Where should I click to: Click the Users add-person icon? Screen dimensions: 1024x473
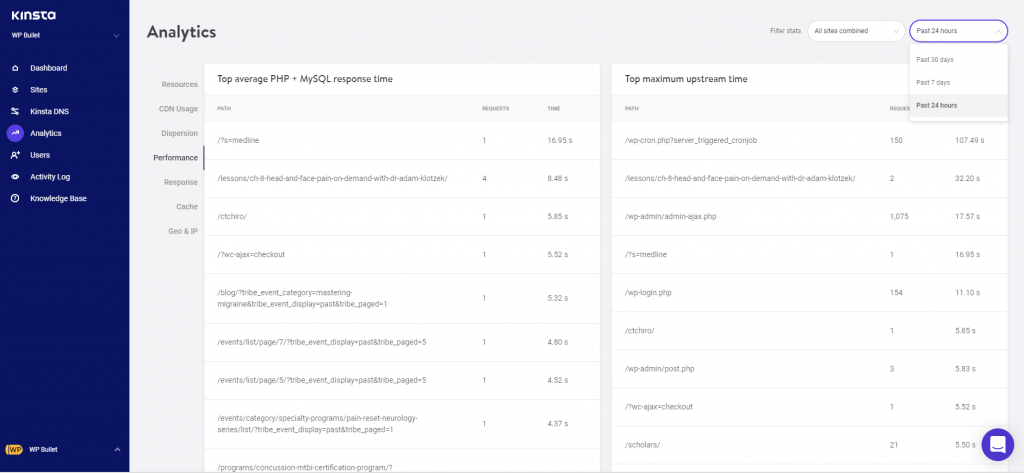tap(16, 155)
